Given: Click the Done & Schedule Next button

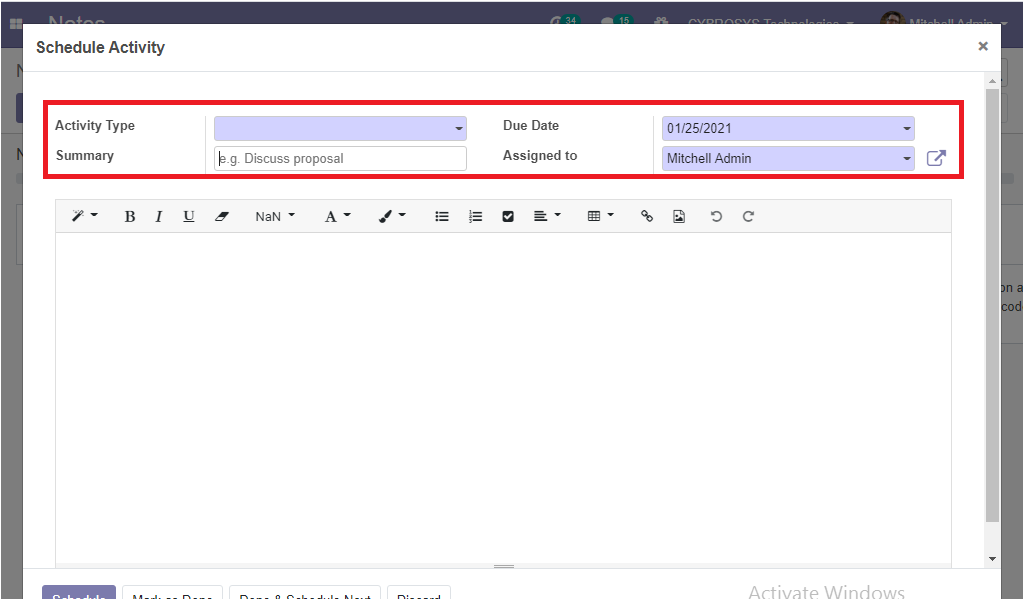Looking at the screenshot, I should coord(305,593).
